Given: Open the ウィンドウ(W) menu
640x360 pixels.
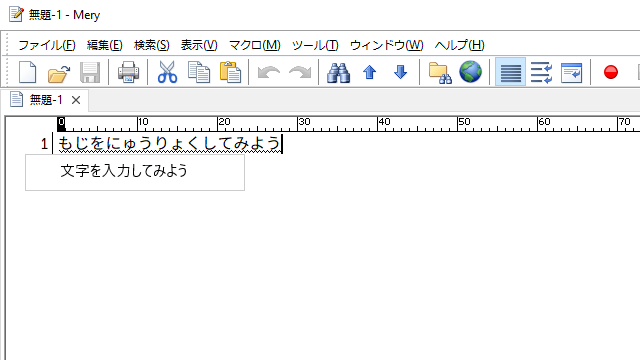Looking at the screenshot, I should point(387,45).
